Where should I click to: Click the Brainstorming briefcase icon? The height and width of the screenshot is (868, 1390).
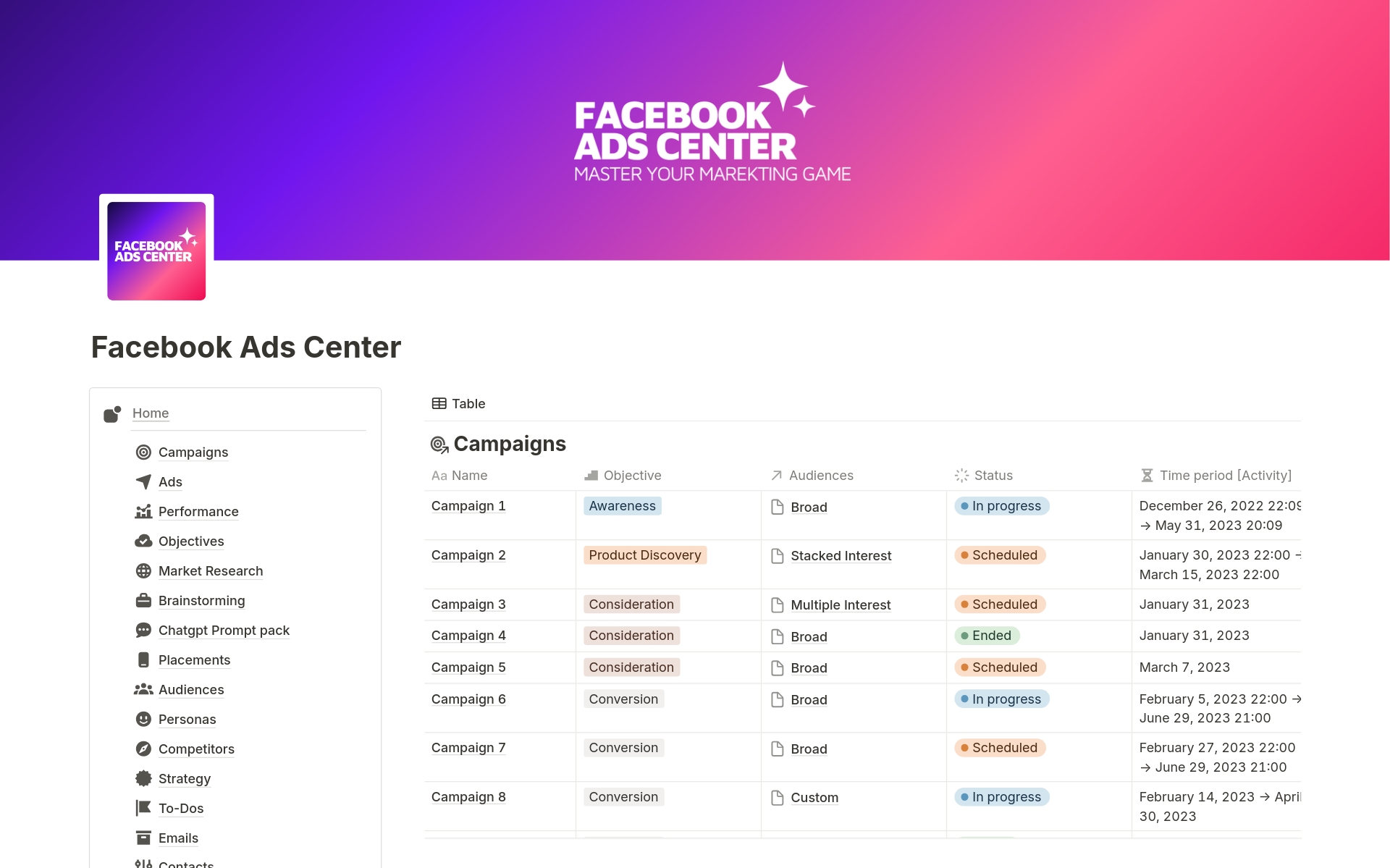(x=143, y=601)
